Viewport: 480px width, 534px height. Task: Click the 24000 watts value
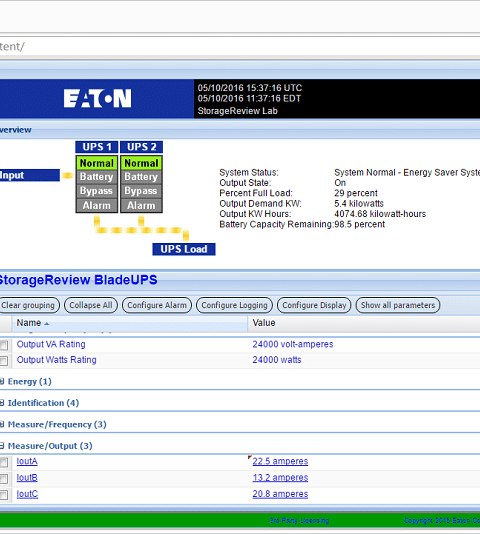(x=277, y=360)
